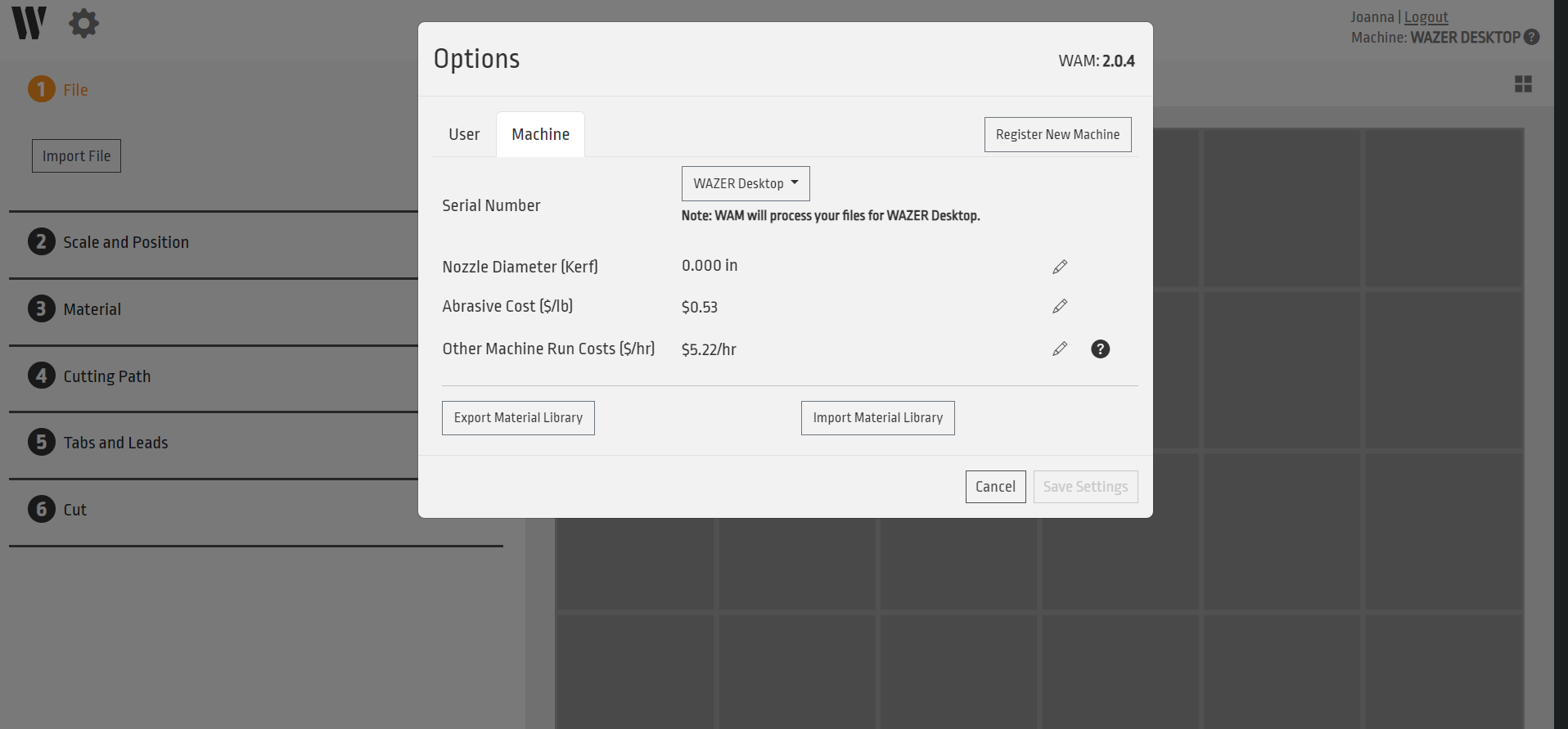Select step 4 number badge
Viewport: 1568px width, 729px height.
pos(42,376)
